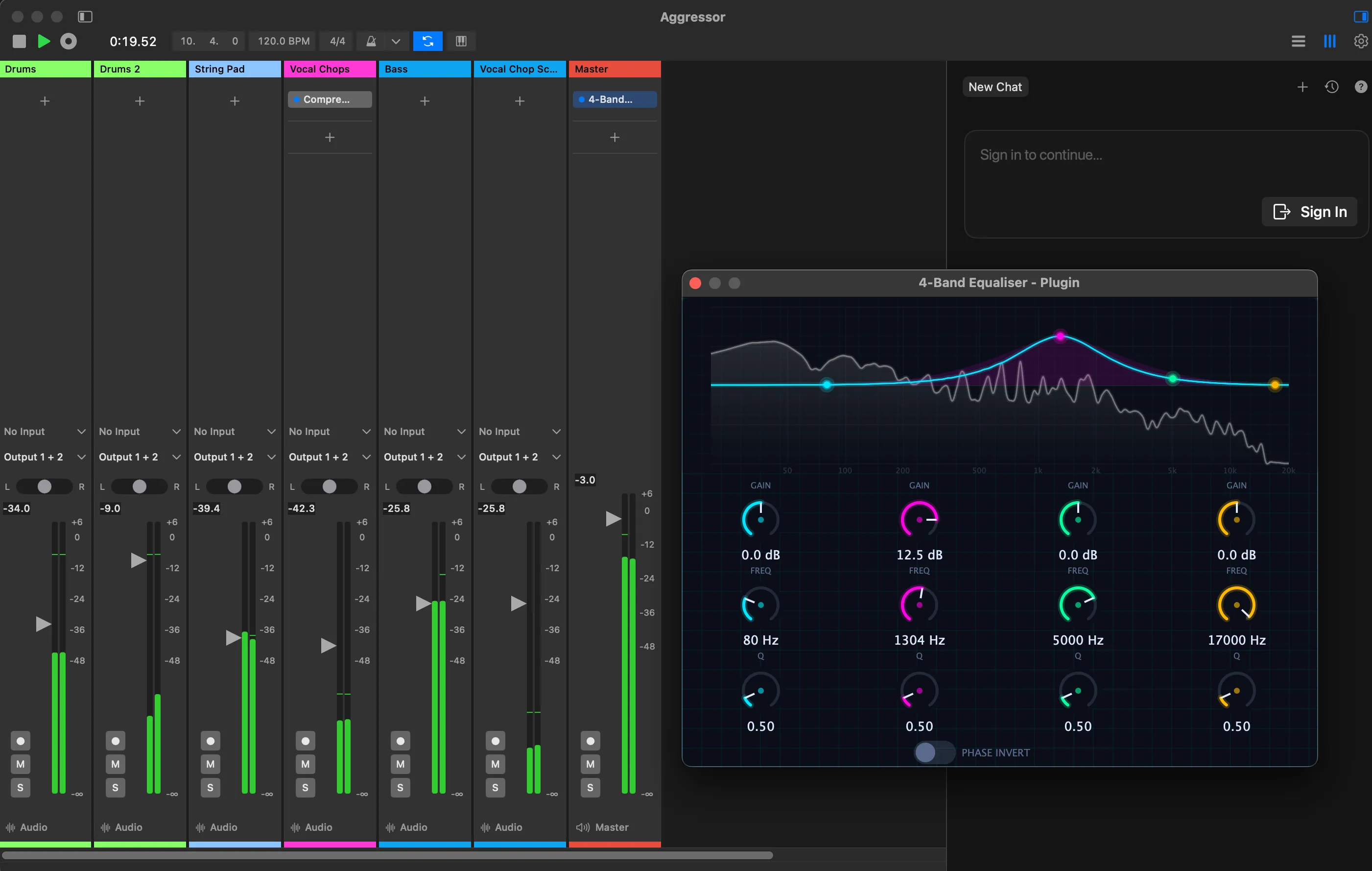Select the Drums track header
This screenshot has width=1372, height=871.
click(x=46, y=69)
